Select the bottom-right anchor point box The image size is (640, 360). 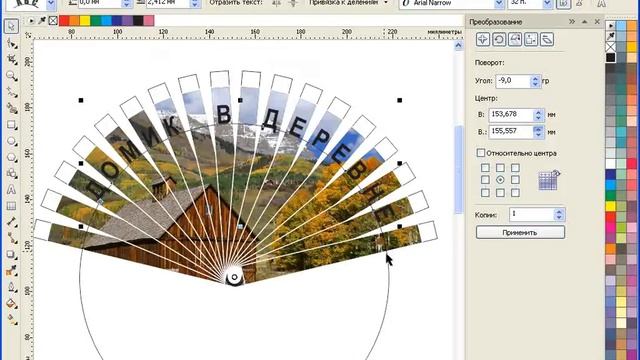[x=515, y=192]
